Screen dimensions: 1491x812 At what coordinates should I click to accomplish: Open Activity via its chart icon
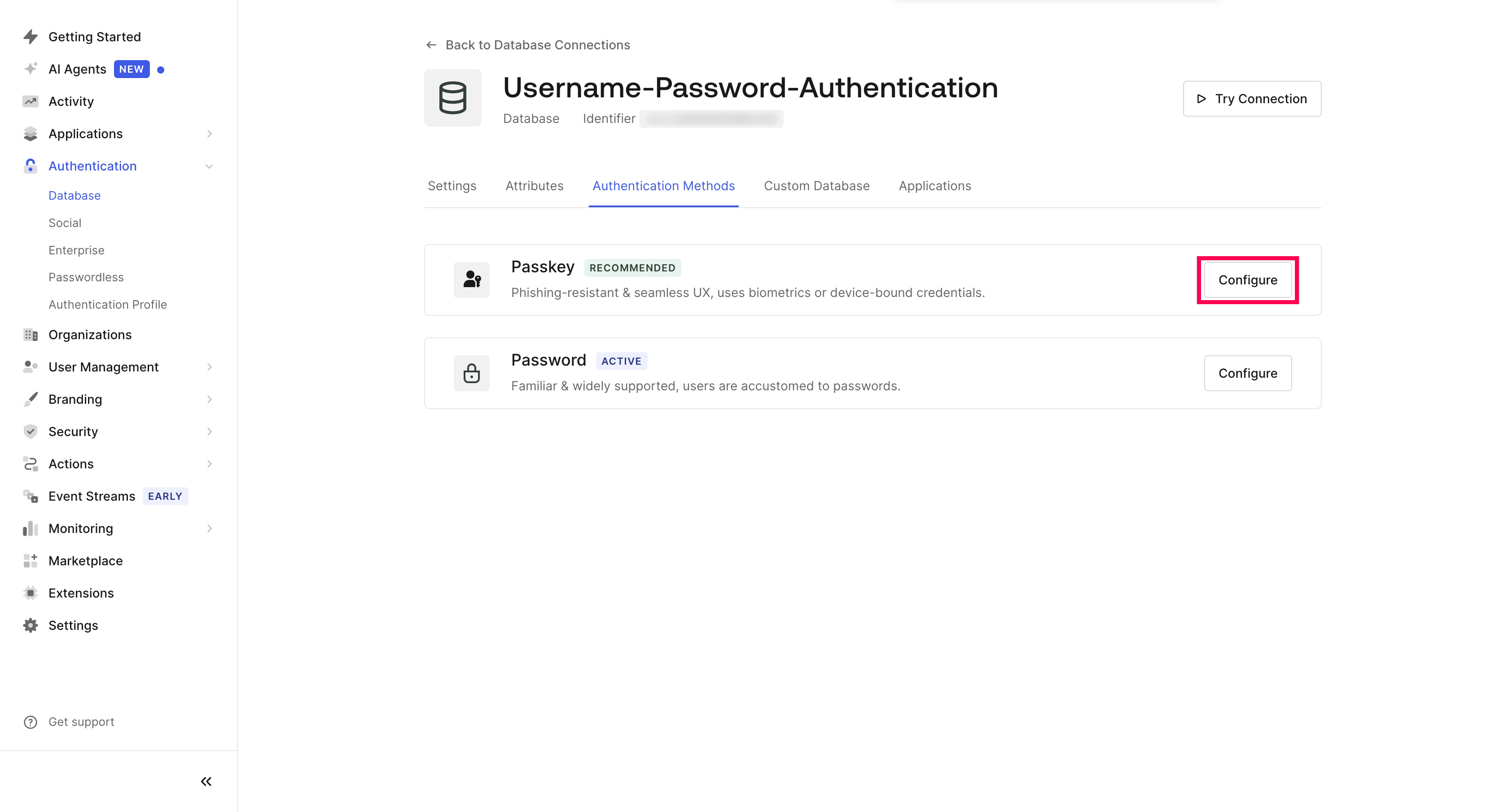pyautogui.click(x=31, y=102)
